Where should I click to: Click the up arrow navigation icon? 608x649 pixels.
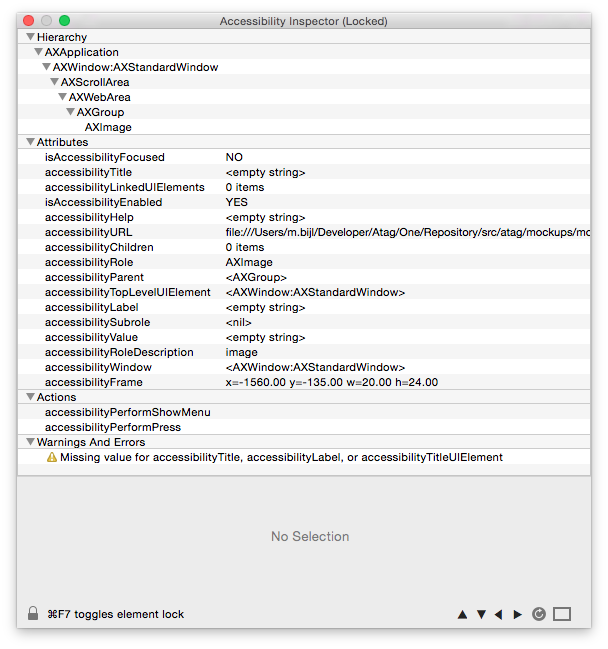(x=462, y=614)
